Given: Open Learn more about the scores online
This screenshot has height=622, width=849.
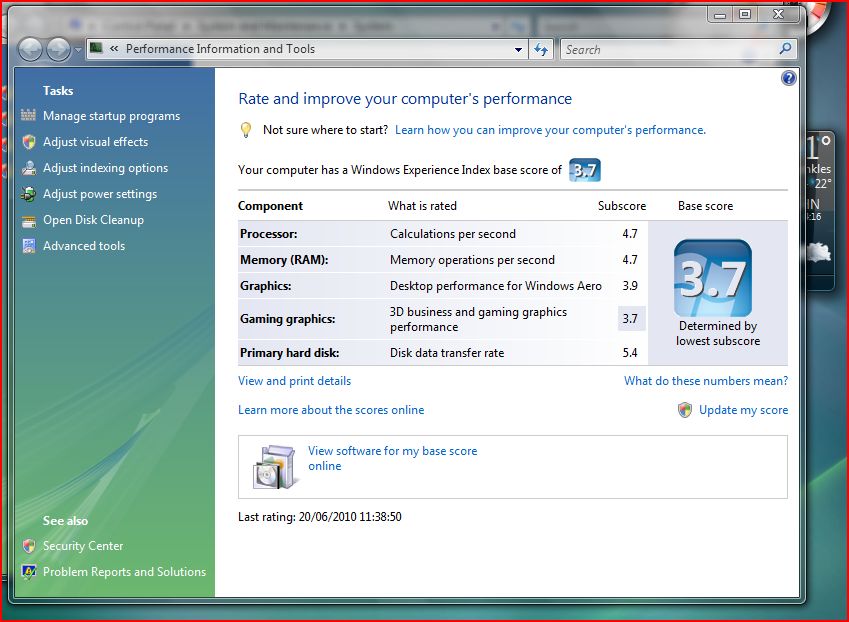Looking at the screenshot, I should [x=331, y=410].
